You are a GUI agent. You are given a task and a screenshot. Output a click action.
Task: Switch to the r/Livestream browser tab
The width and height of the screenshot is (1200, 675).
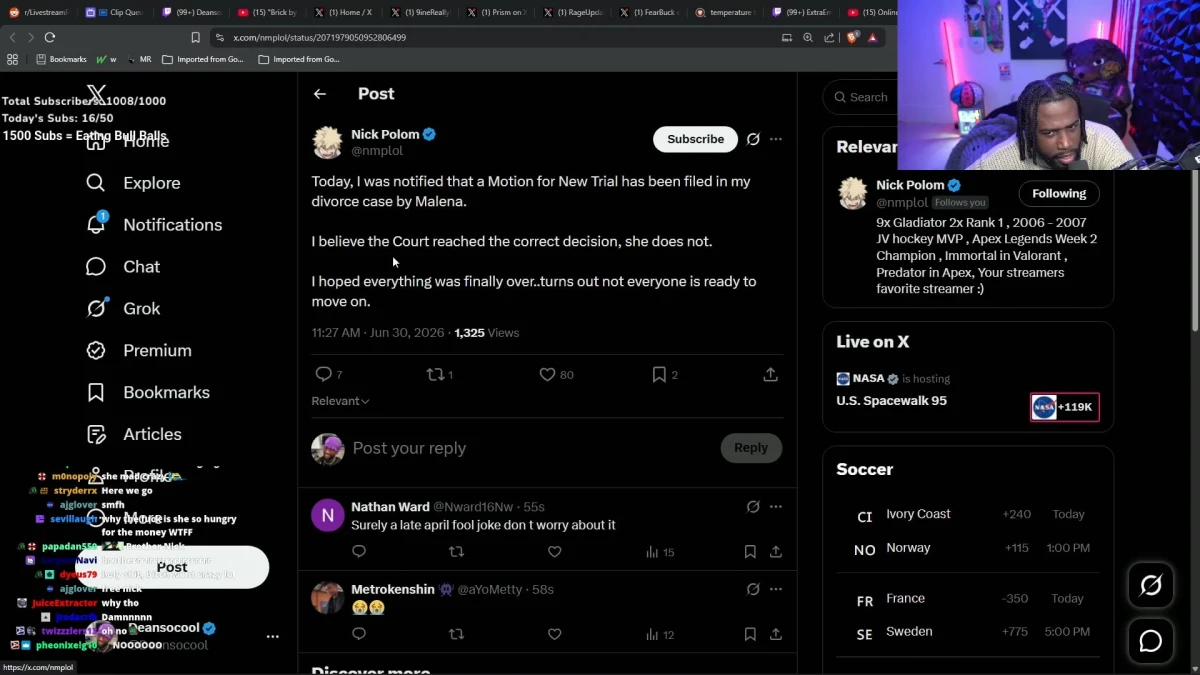click(40, 12)
